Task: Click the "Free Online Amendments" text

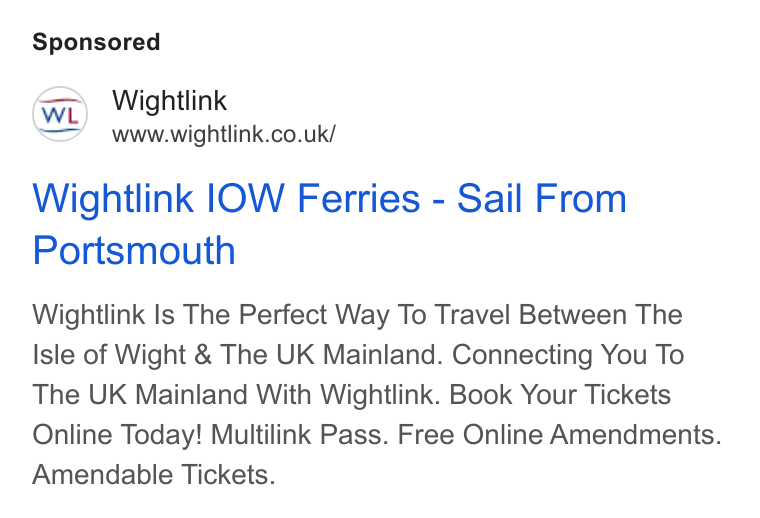Action: click(x=559, y=434)
